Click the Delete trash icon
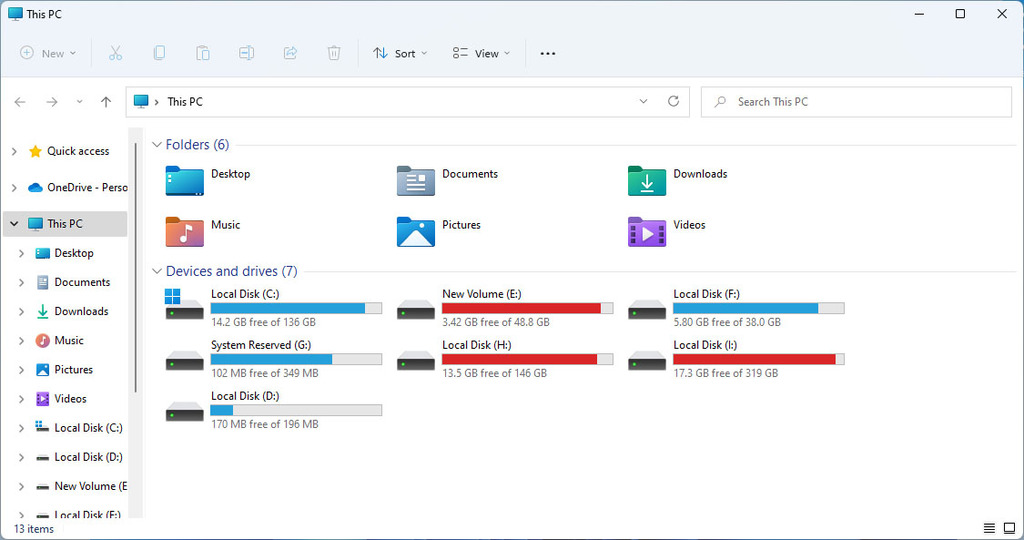The image size is (1024, 540). (334, 53)
